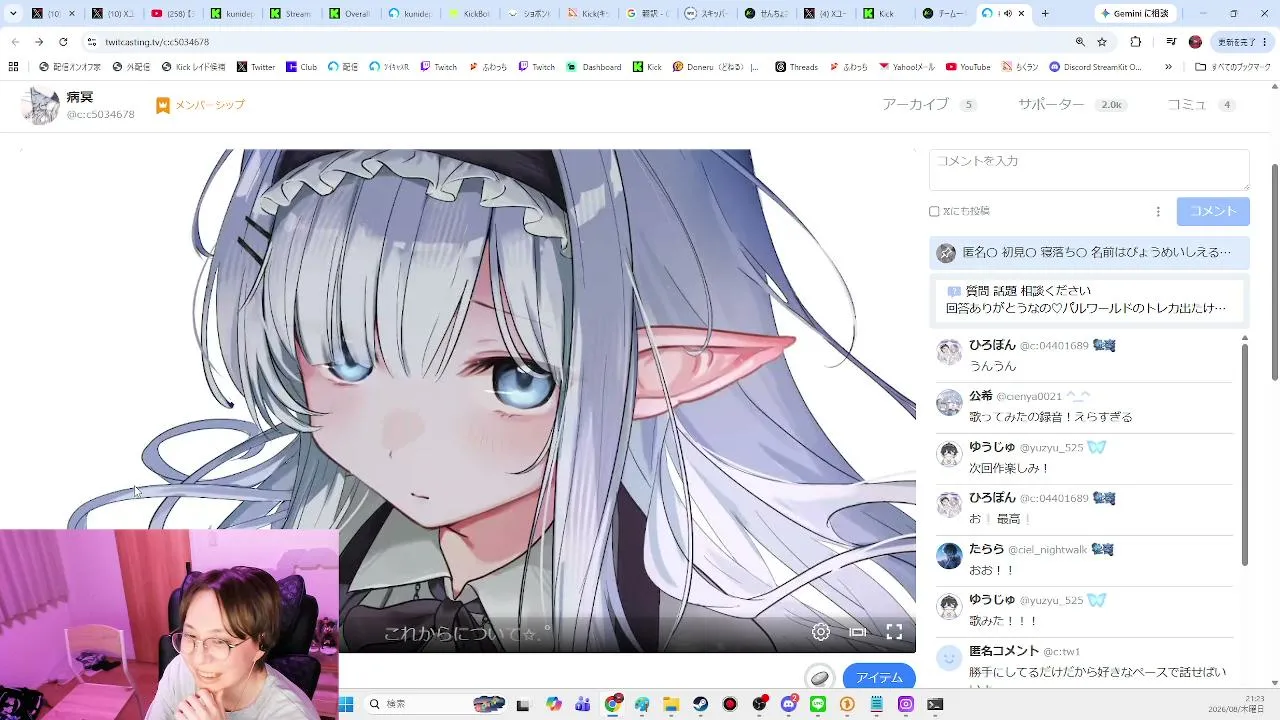This screenshot has height=720, width=1280.
Task: Open the アーカイブ archive tab
Action: pyautogui.click(x=929, y=105)
